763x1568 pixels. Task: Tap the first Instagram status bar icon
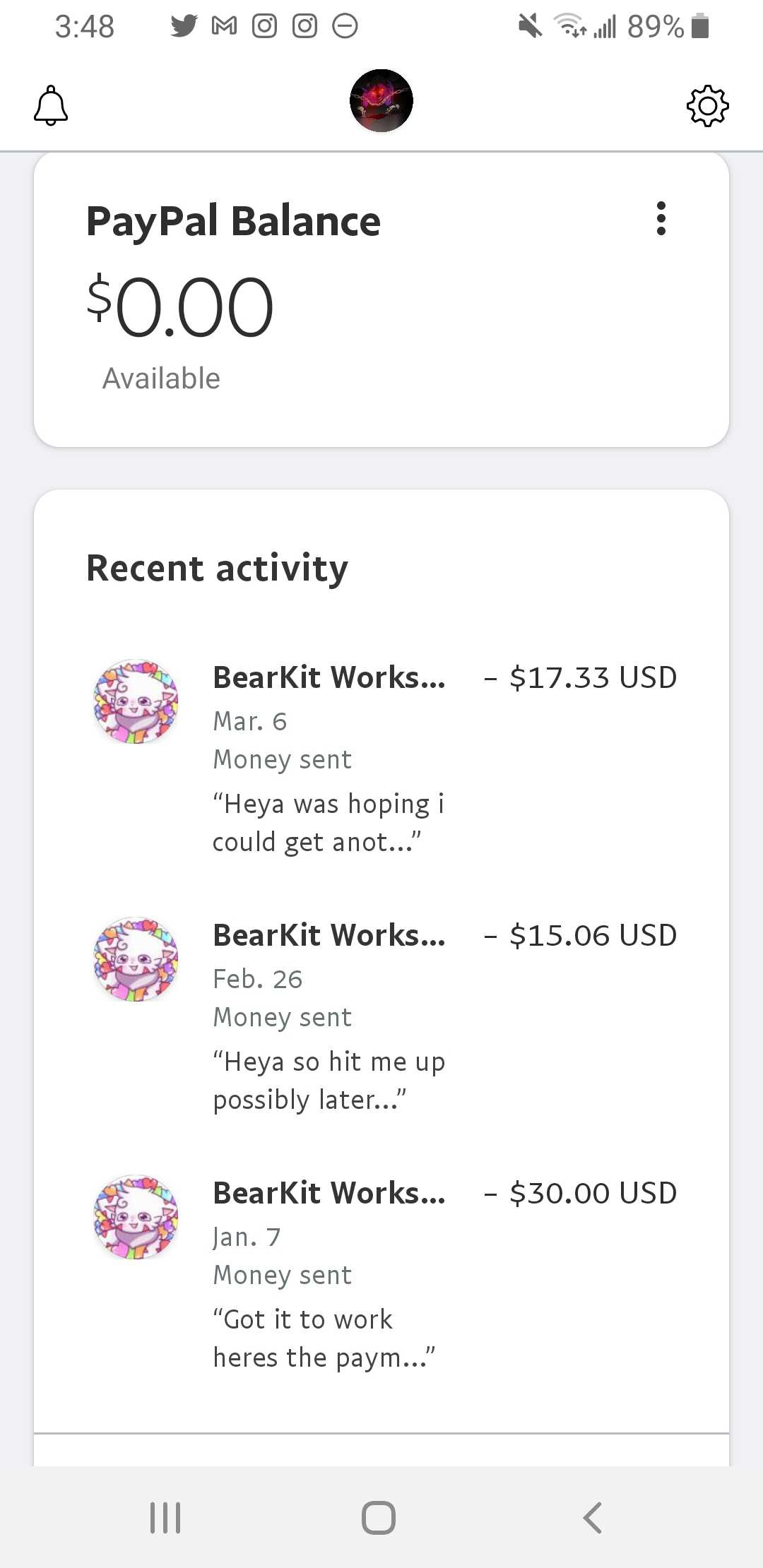tap(265, 26)
